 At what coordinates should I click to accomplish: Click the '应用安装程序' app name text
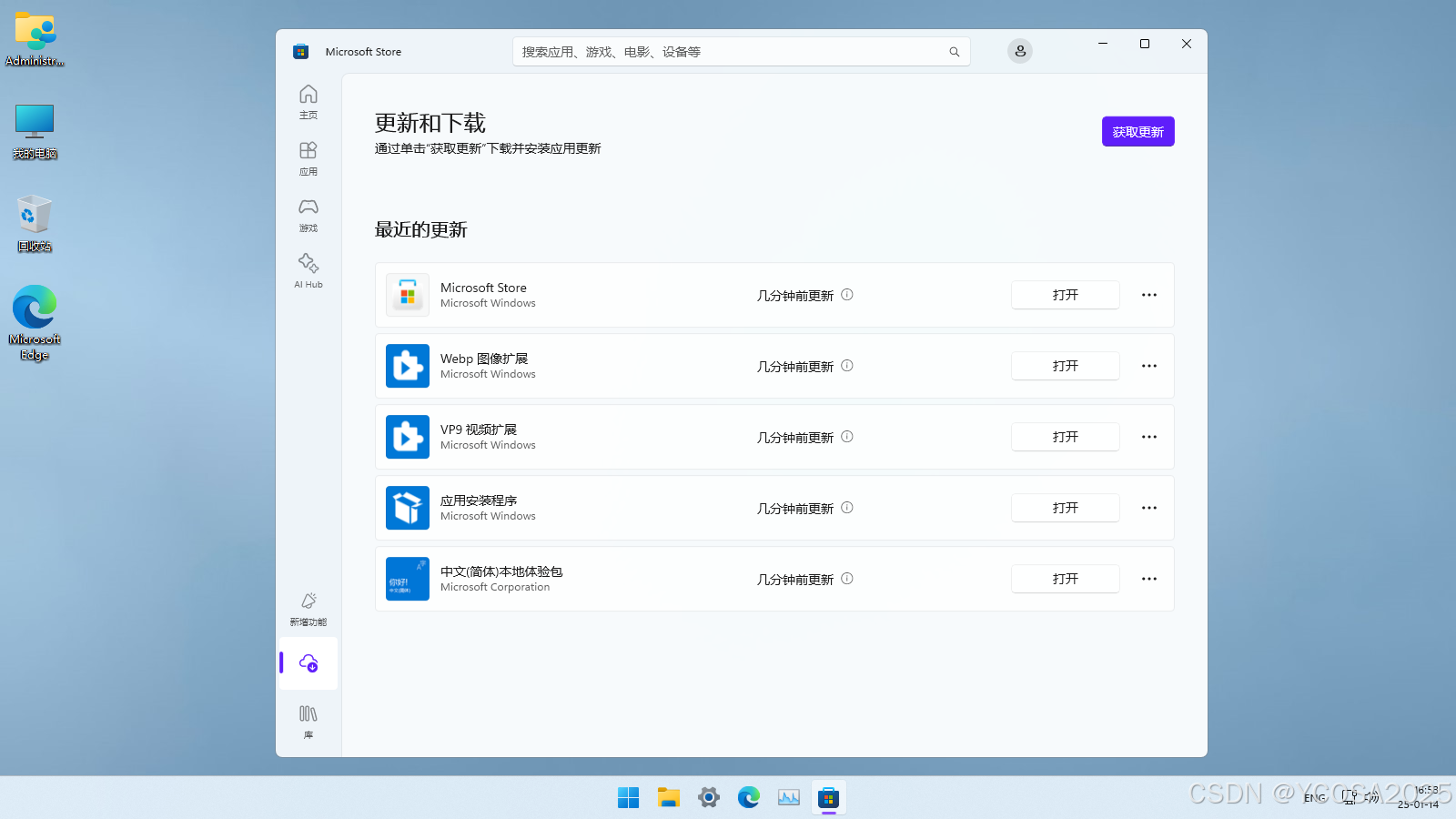click(479, 500)
